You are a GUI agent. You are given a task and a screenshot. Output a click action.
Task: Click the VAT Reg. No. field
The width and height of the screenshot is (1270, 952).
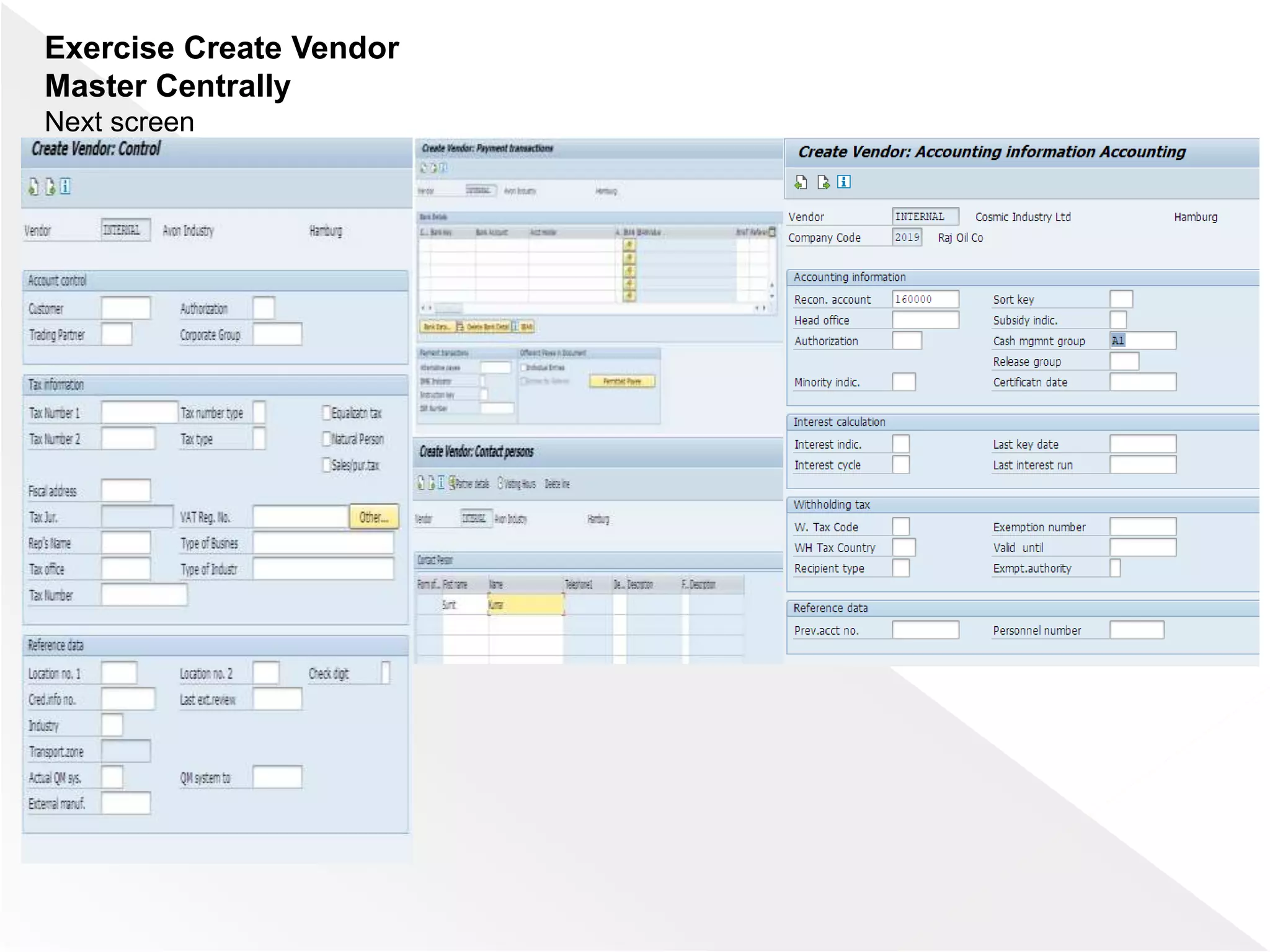click(301, 516)
